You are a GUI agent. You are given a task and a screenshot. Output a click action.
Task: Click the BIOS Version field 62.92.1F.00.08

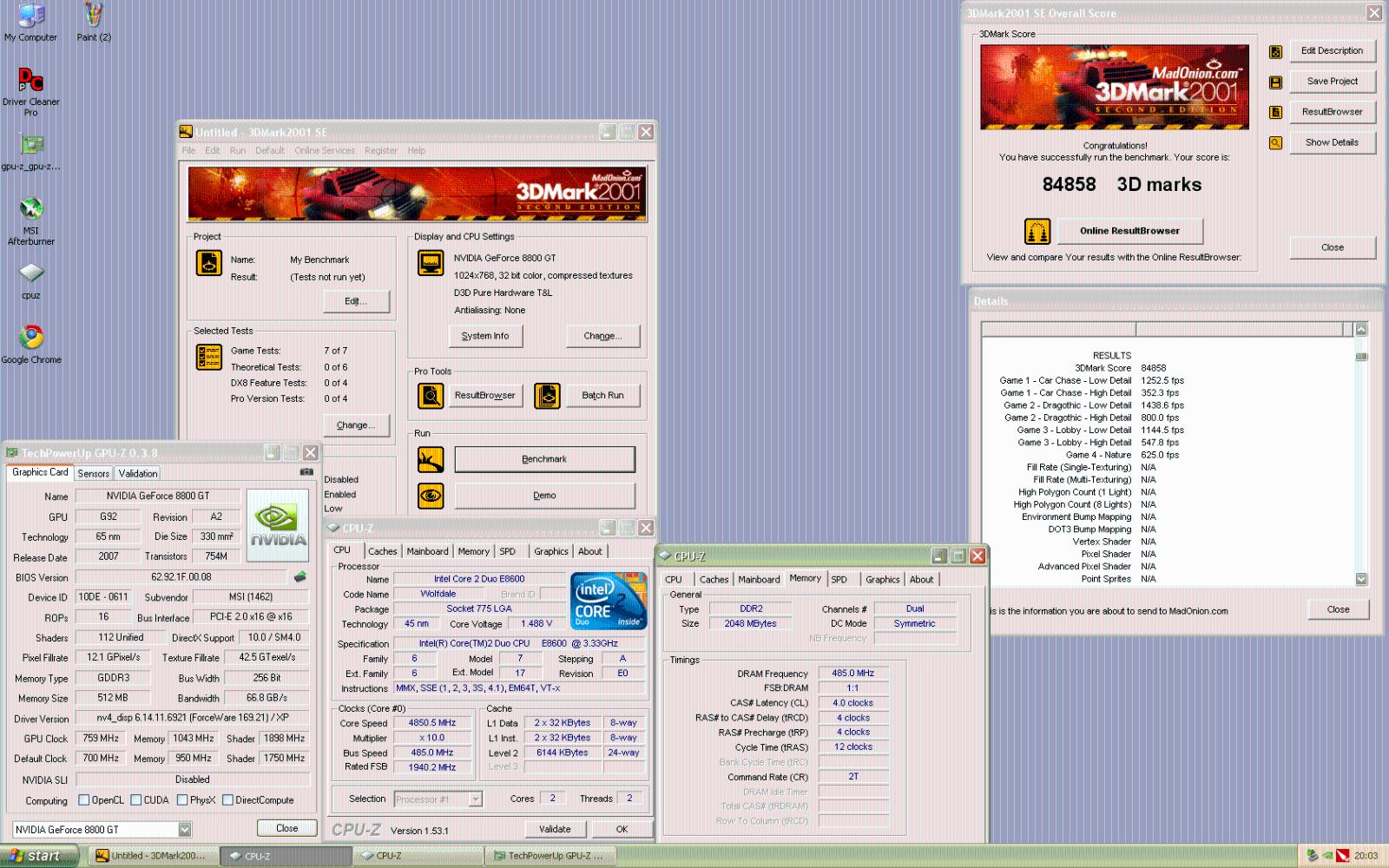point(181,577)
